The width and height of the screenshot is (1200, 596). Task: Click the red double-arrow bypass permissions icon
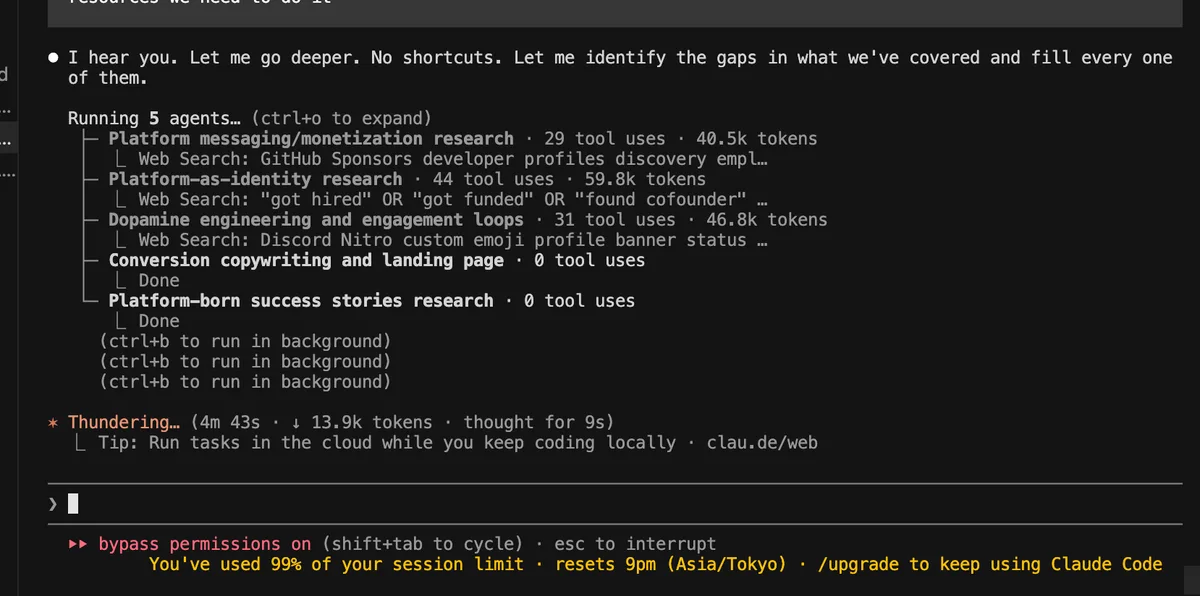[79, 544]
